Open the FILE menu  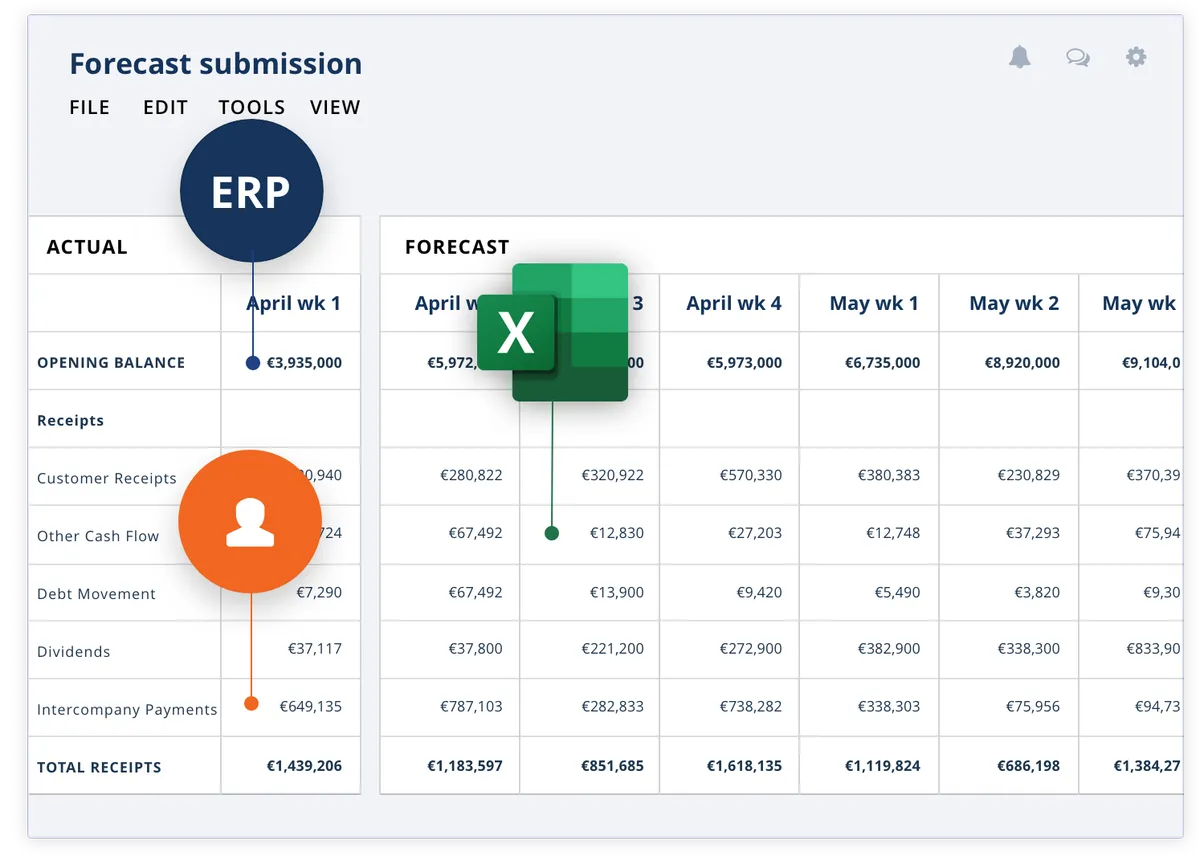click(x=89, y=107)
